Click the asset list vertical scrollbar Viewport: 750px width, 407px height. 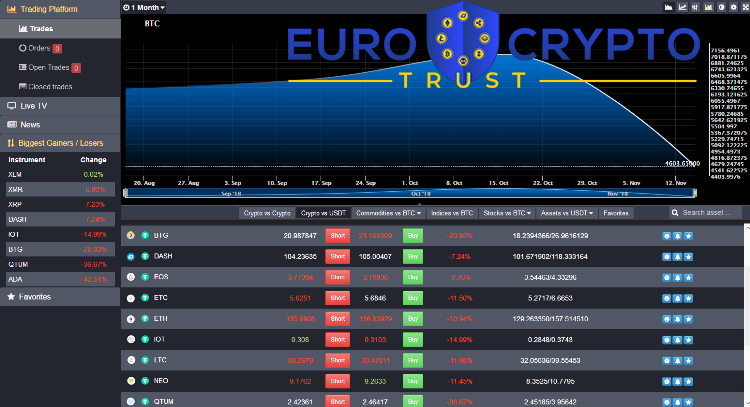pyautogui.click(x=747, y=315)
